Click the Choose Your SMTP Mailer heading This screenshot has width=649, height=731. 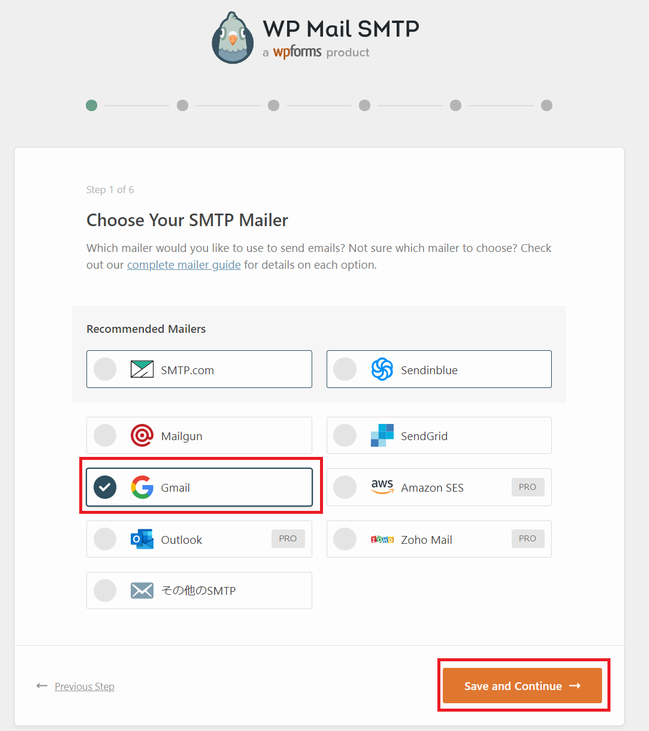187,220
